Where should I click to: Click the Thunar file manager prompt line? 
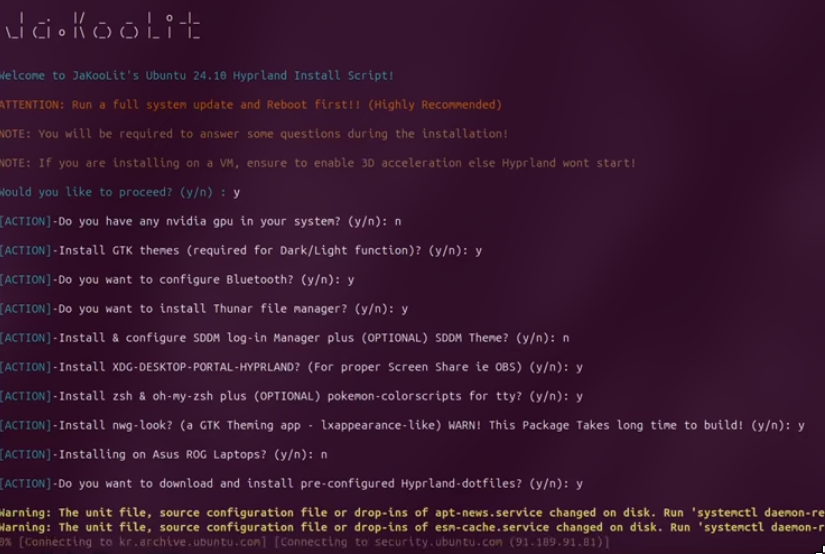coord(204,309)
